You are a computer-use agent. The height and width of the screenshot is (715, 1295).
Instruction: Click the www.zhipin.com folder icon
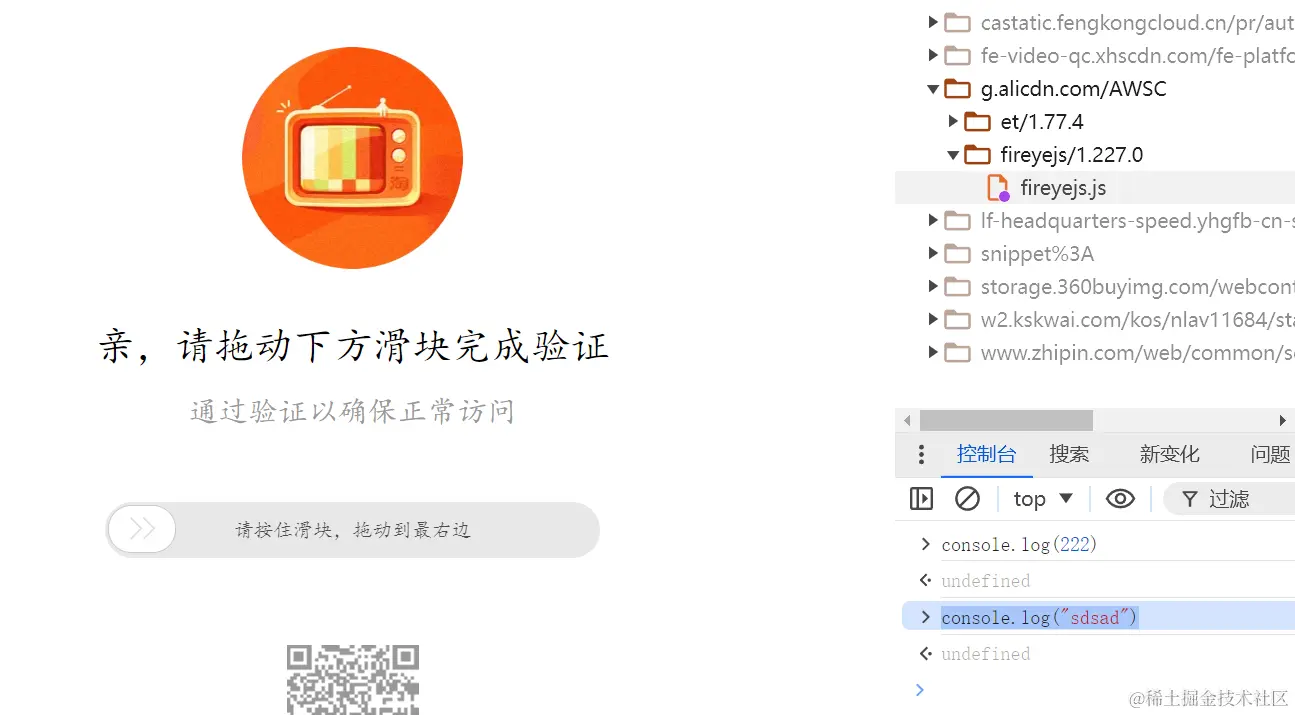(x=958, y=352)
